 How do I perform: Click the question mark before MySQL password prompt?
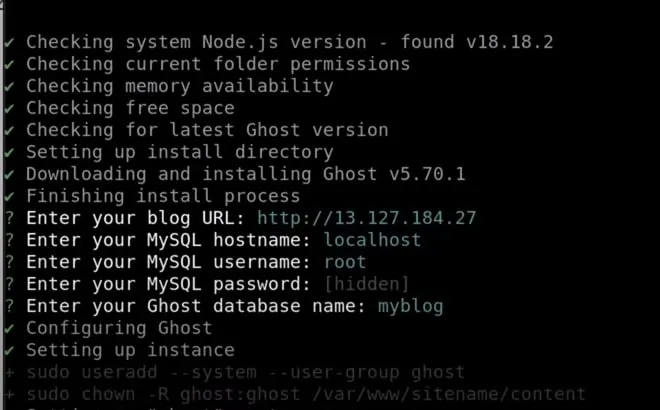(x=7, y=284)
